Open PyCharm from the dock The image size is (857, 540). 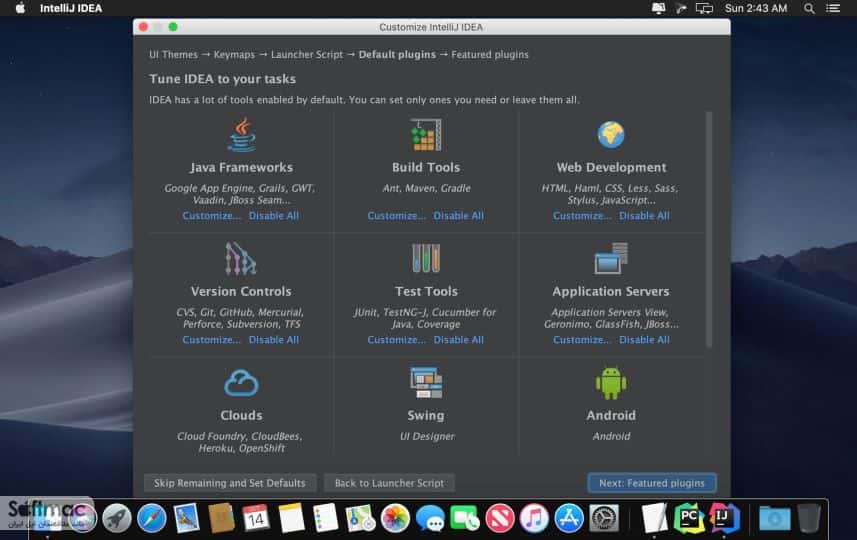(689, 517)
